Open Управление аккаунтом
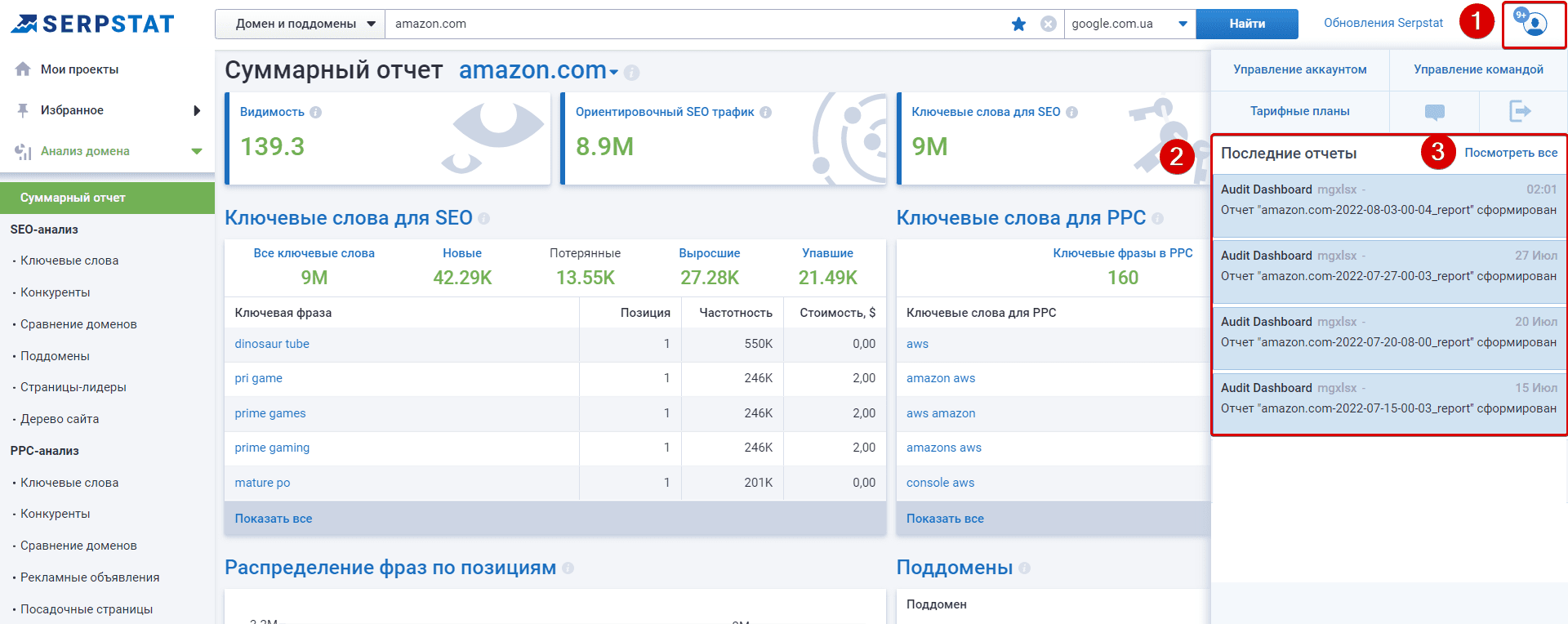Screen dimensions: 1568x624 tap(1300, 69)
